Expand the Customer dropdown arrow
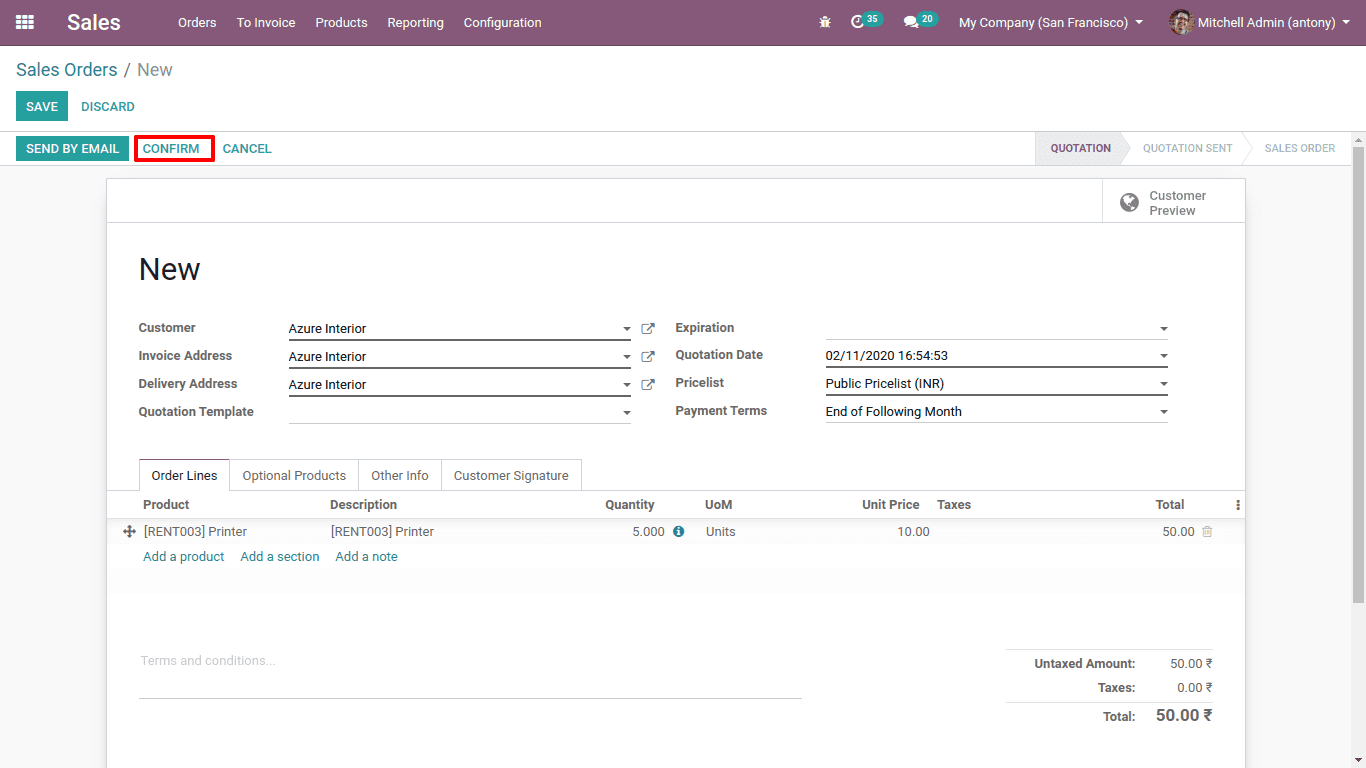 [626, 329]
